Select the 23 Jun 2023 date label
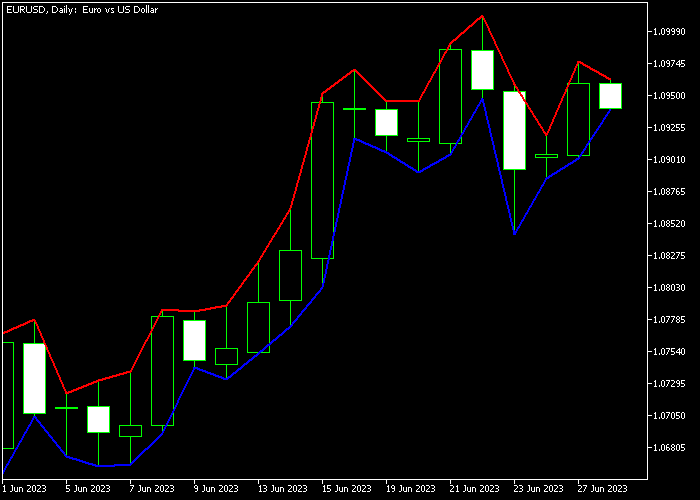Screen dimensions: 700x500 tap(538, 489)
